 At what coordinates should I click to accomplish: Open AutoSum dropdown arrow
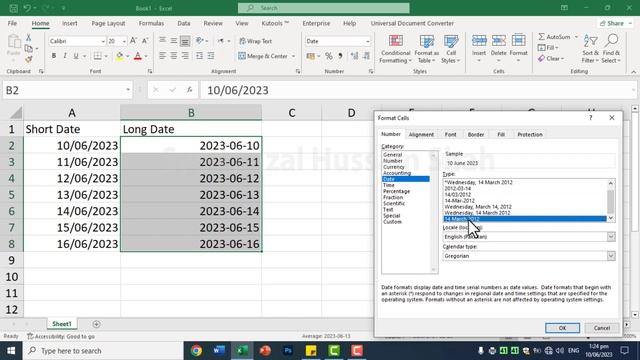576,37
